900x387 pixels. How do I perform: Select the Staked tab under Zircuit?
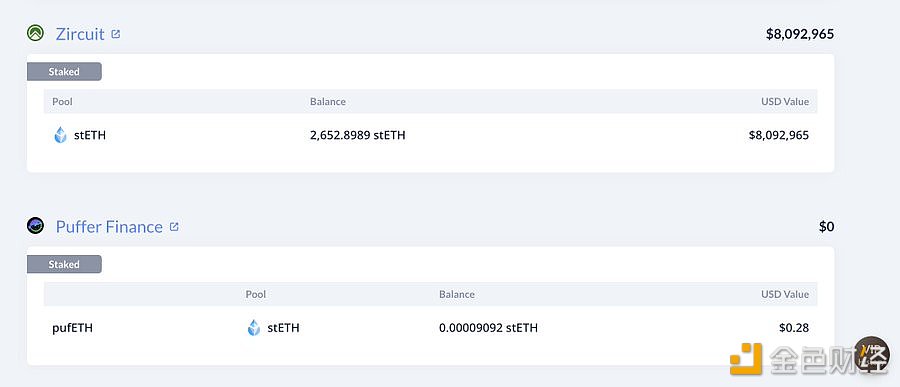(x=64, y=72)
